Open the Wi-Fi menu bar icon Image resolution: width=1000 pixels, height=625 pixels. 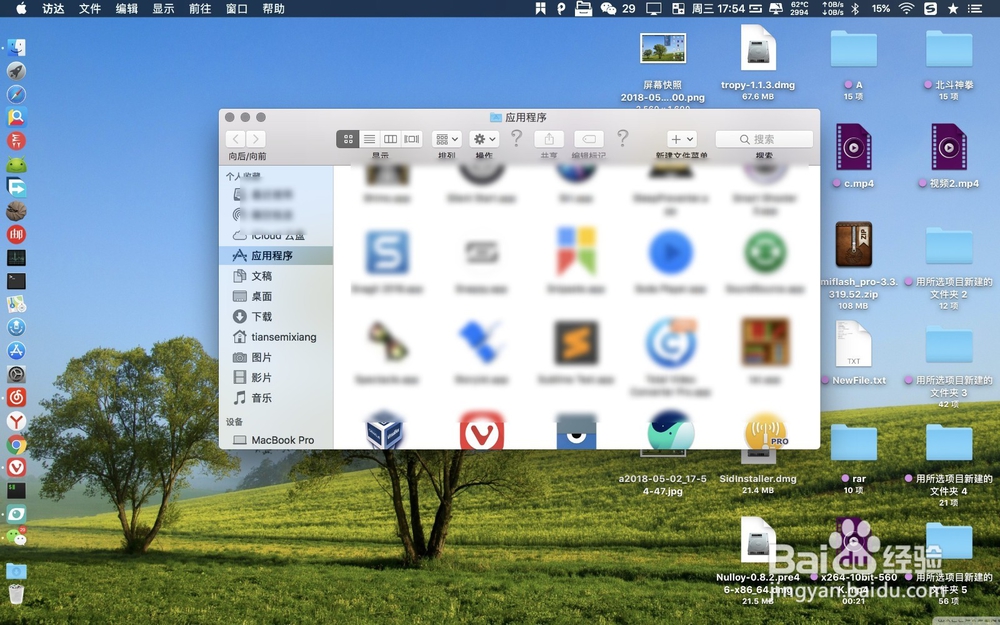906,8
